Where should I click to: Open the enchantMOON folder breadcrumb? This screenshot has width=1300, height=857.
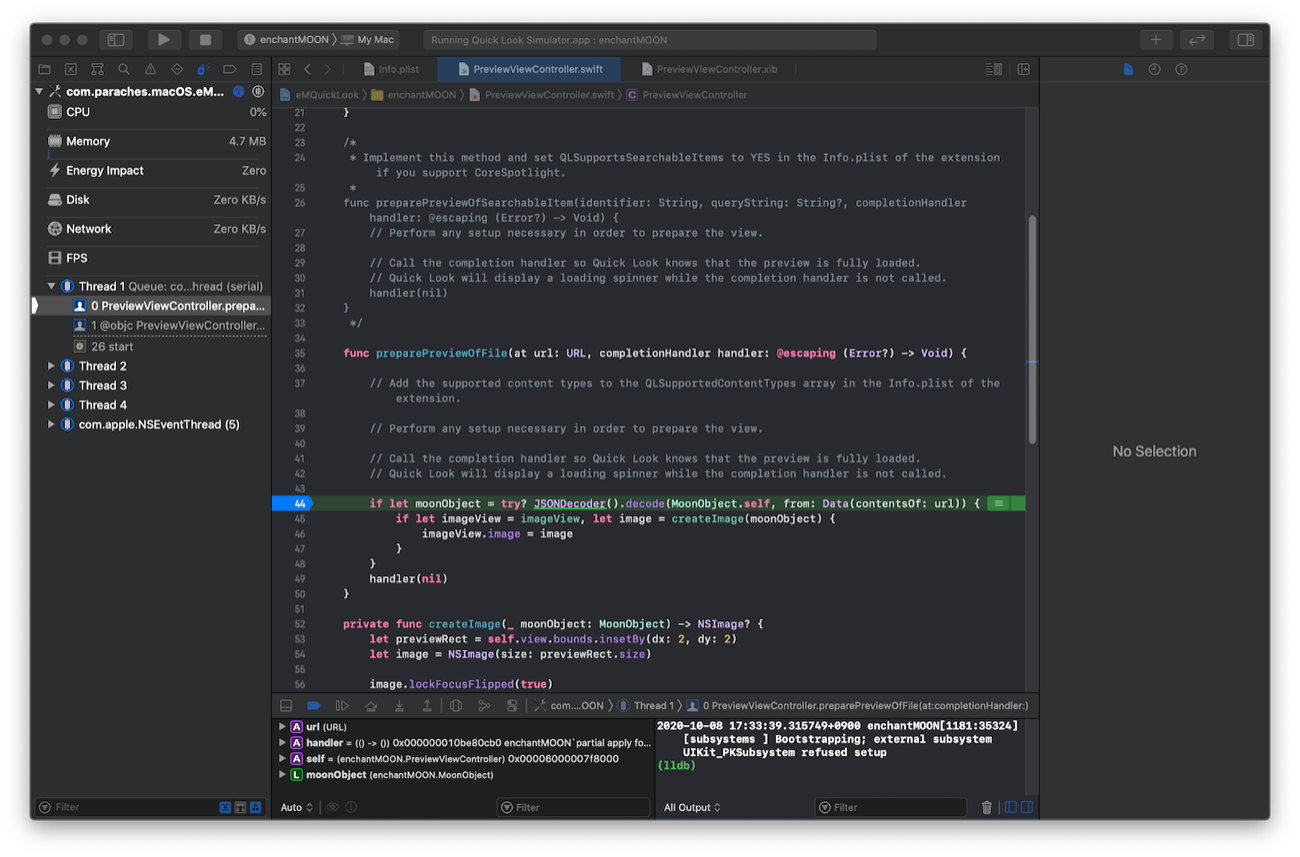pyautogui.click(x=414, y=95)
